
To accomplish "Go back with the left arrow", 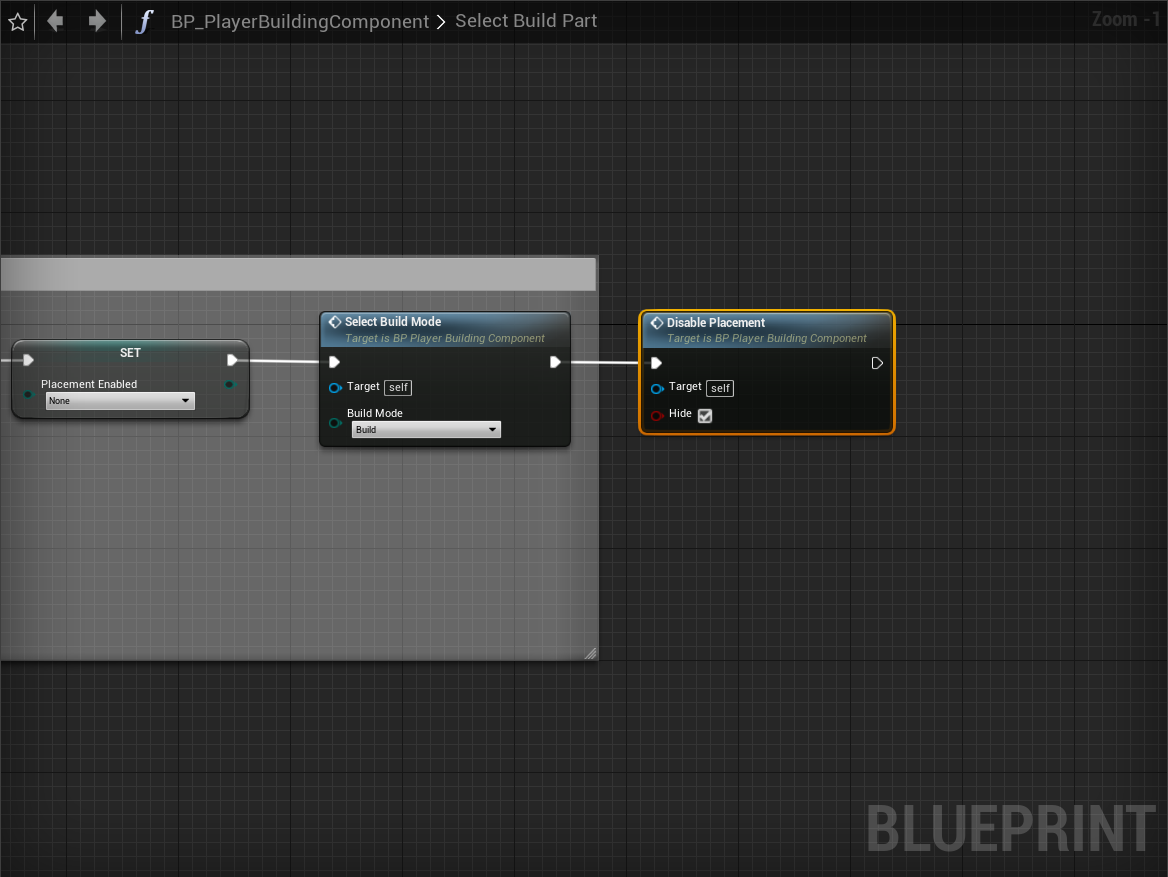I will coord(55,21).
